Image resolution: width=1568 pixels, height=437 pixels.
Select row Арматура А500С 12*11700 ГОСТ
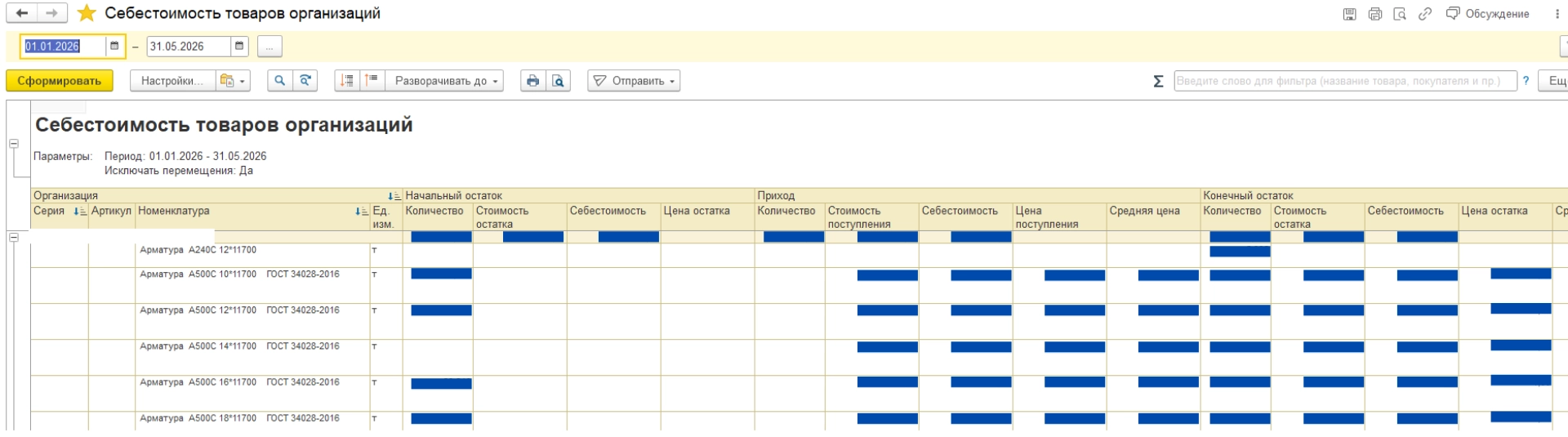pyautogui.click(x=239, y=310)
